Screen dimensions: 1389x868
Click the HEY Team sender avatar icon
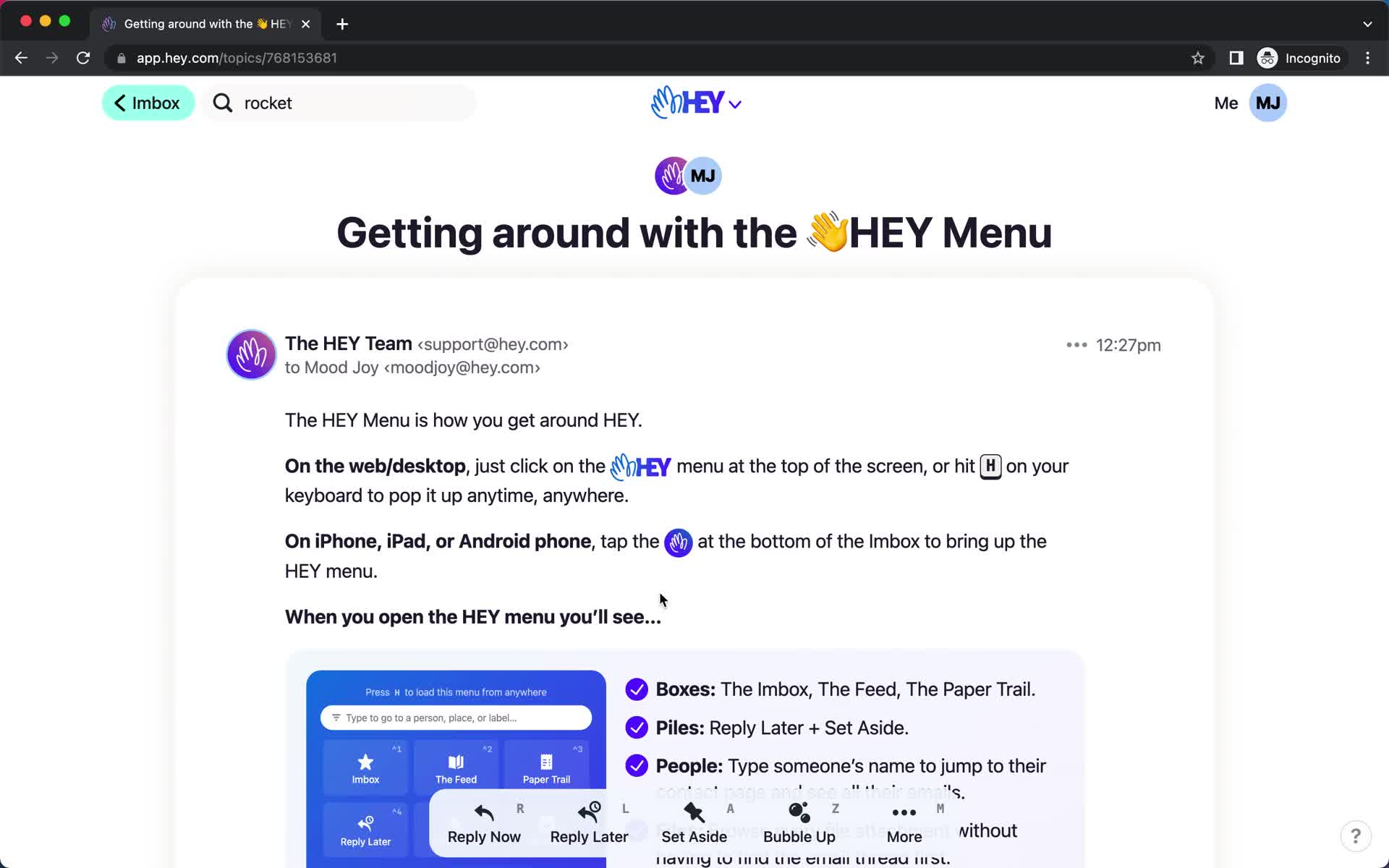pos(251,354)
